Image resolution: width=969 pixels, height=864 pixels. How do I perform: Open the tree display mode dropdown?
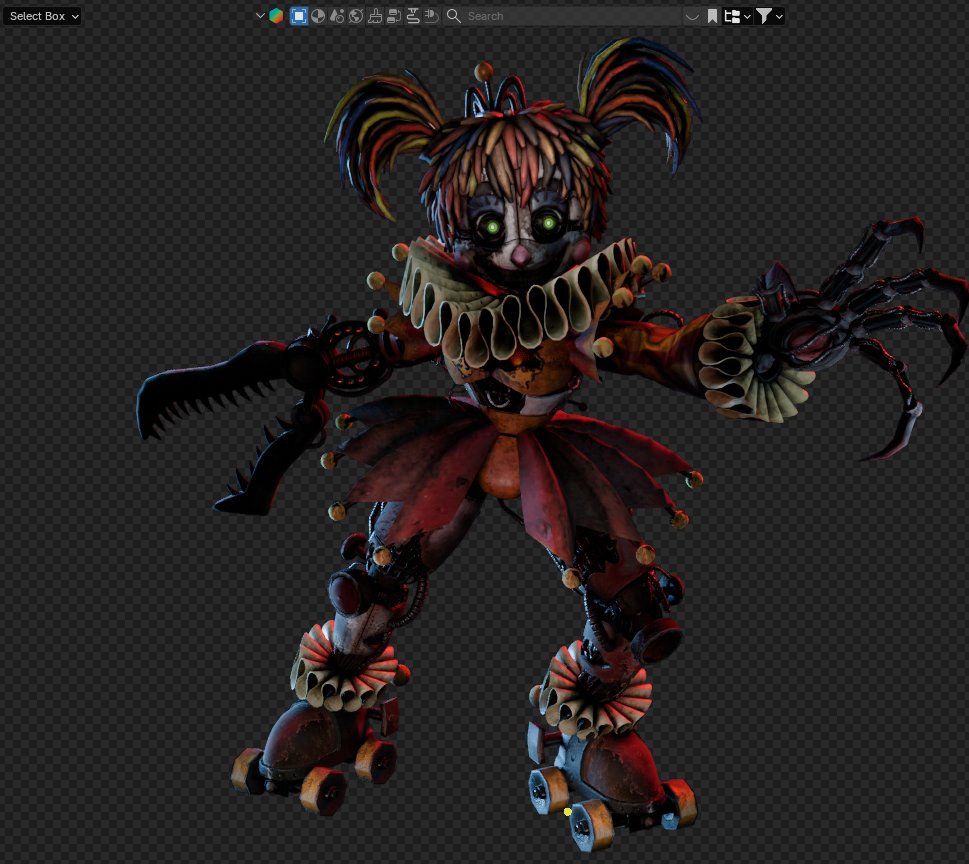tap(738, 16)
